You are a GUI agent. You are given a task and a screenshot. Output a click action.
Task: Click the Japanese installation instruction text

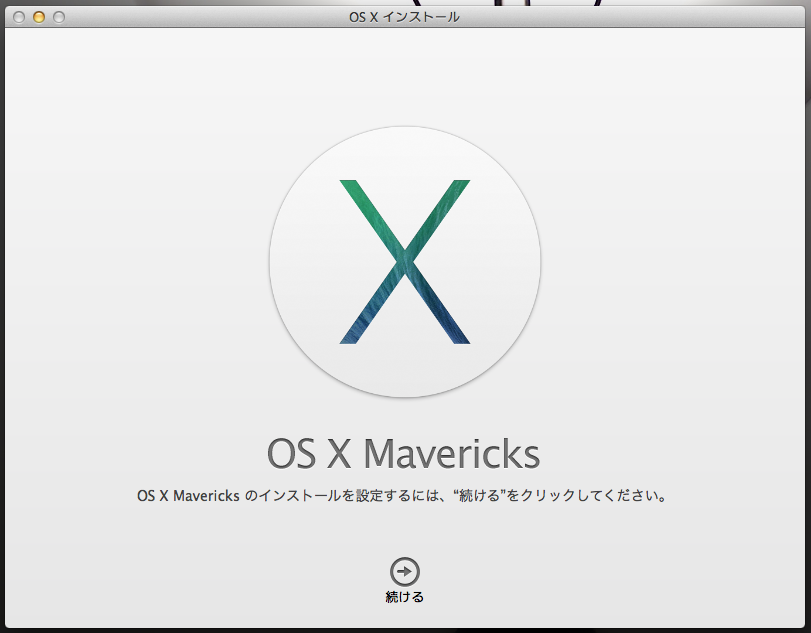tap(402, 495)
